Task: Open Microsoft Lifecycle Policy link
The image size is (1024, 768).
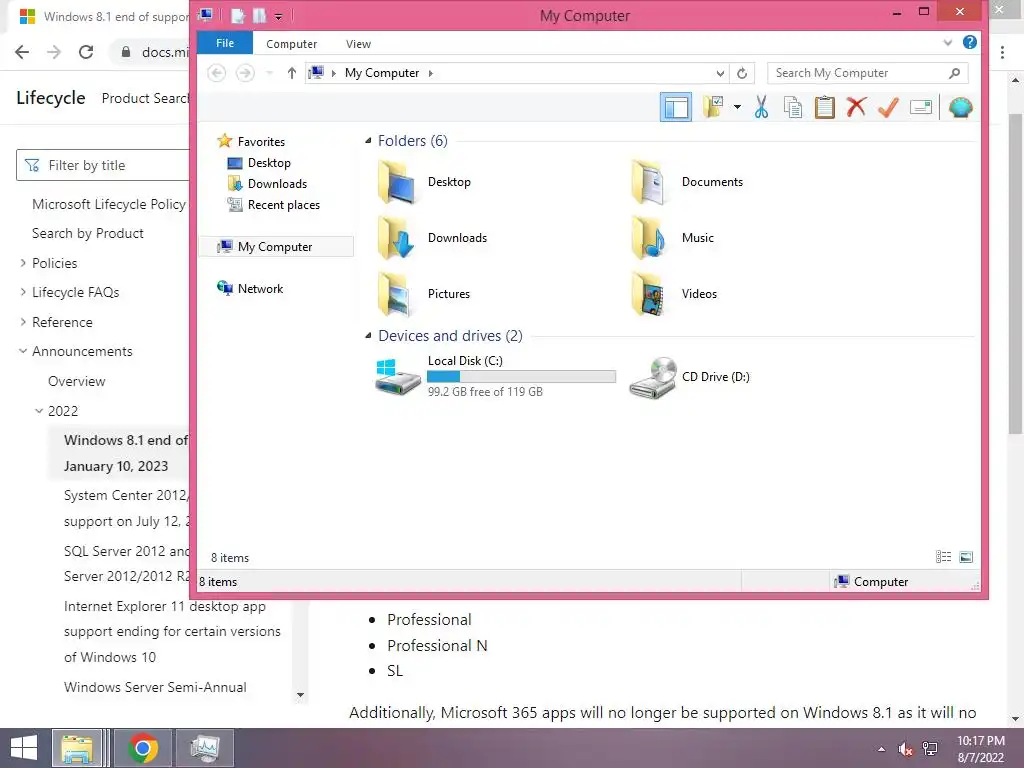Action: click(x=109, y=204)
